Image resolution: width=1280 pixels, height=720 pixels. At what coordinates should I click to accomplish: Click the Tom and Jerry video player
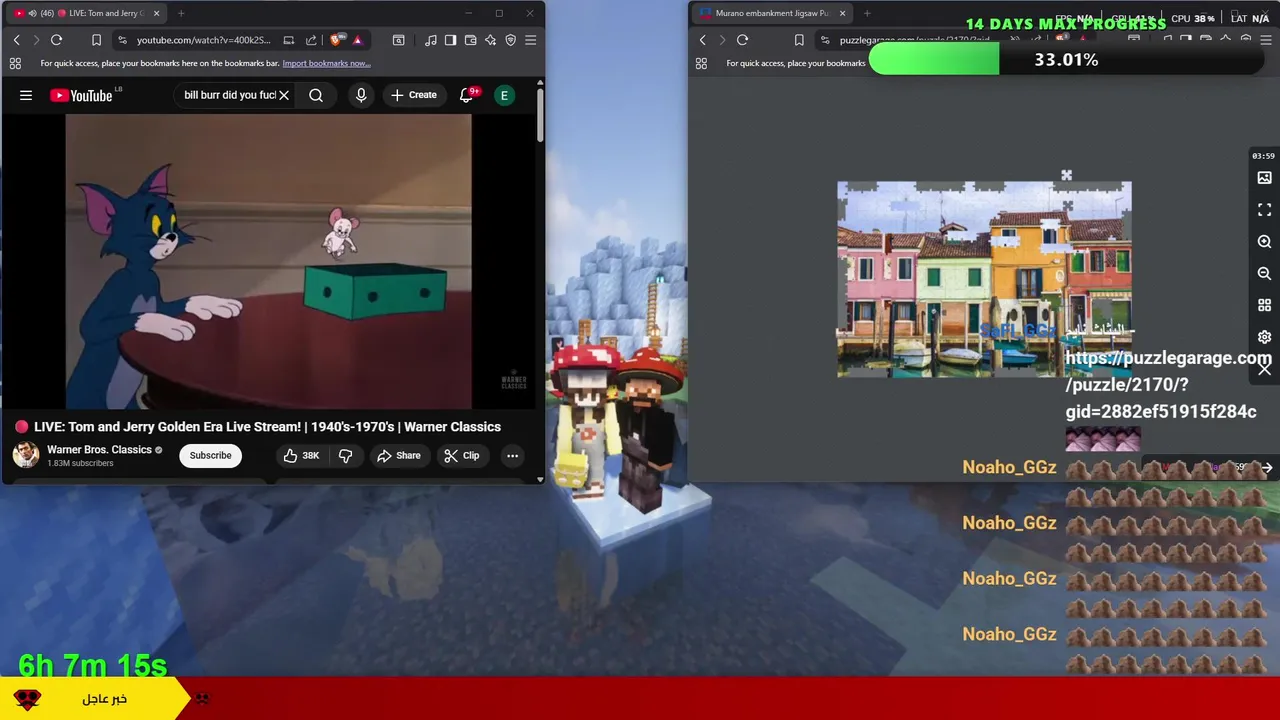point(268,262)
